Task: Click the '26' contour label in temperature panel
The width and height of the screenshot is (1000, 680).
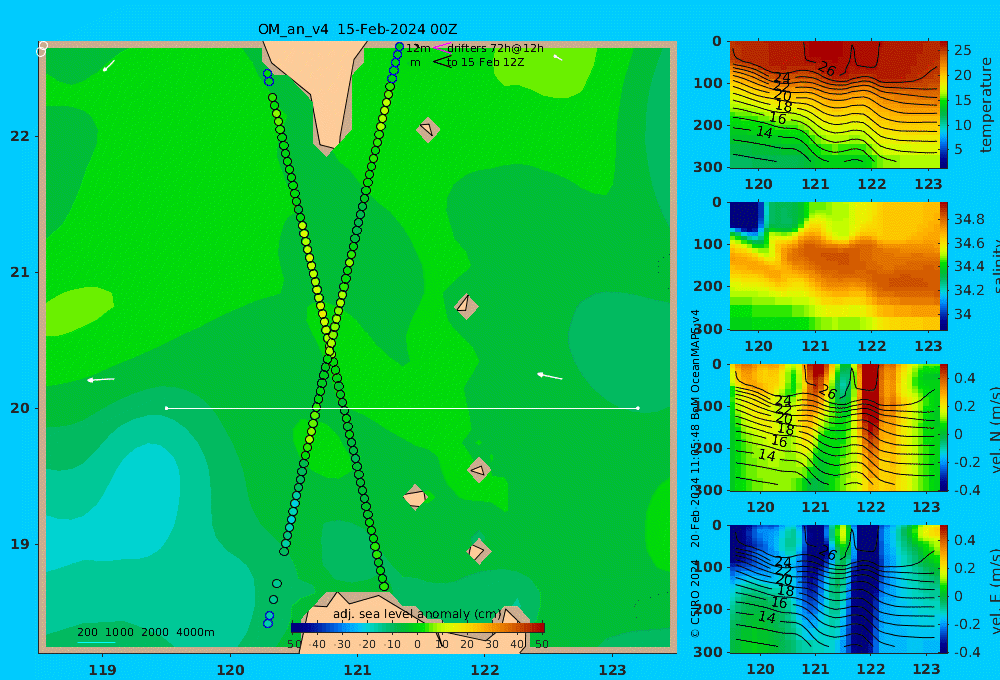Action: tap(827, 69)
